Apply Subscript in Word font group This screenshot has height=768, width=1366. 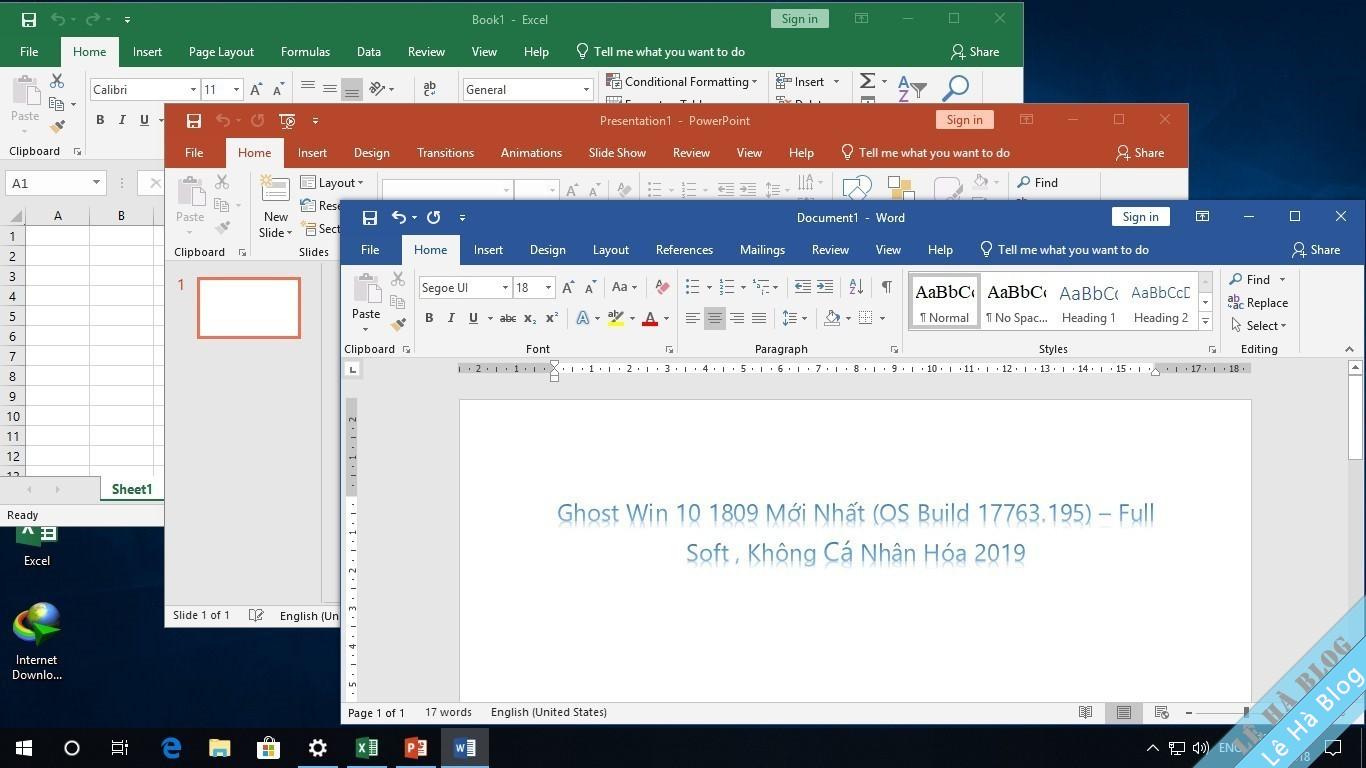click(x=530, y=318)
